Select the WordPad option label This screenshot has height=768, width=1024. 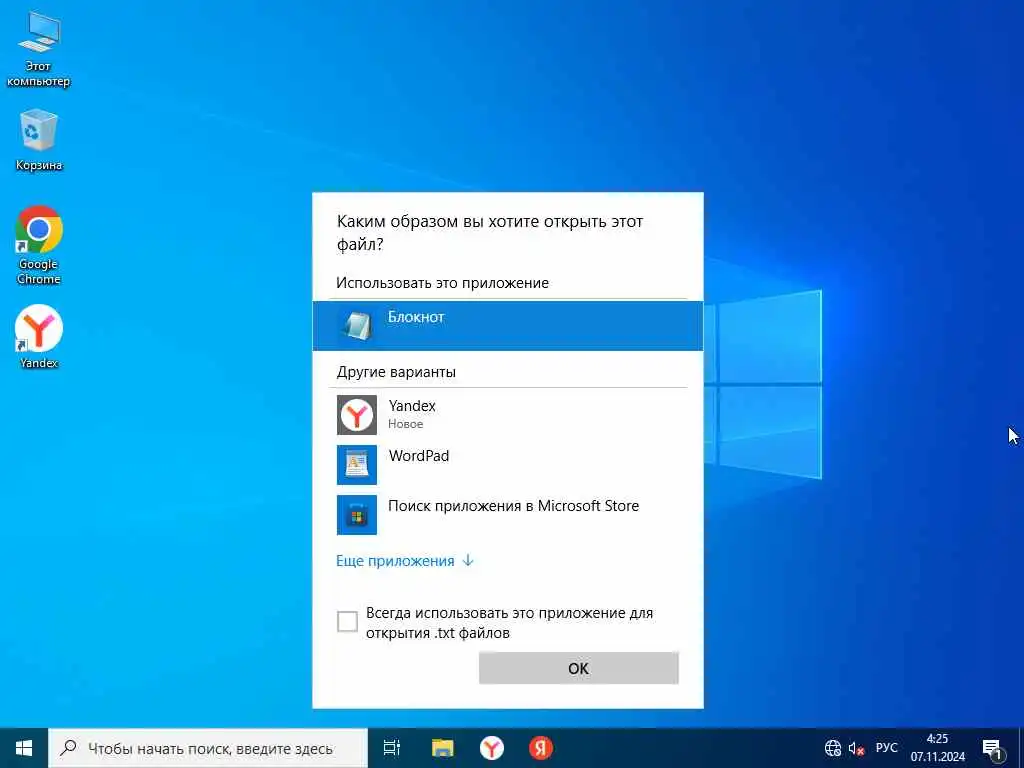(x=419, y=456)
